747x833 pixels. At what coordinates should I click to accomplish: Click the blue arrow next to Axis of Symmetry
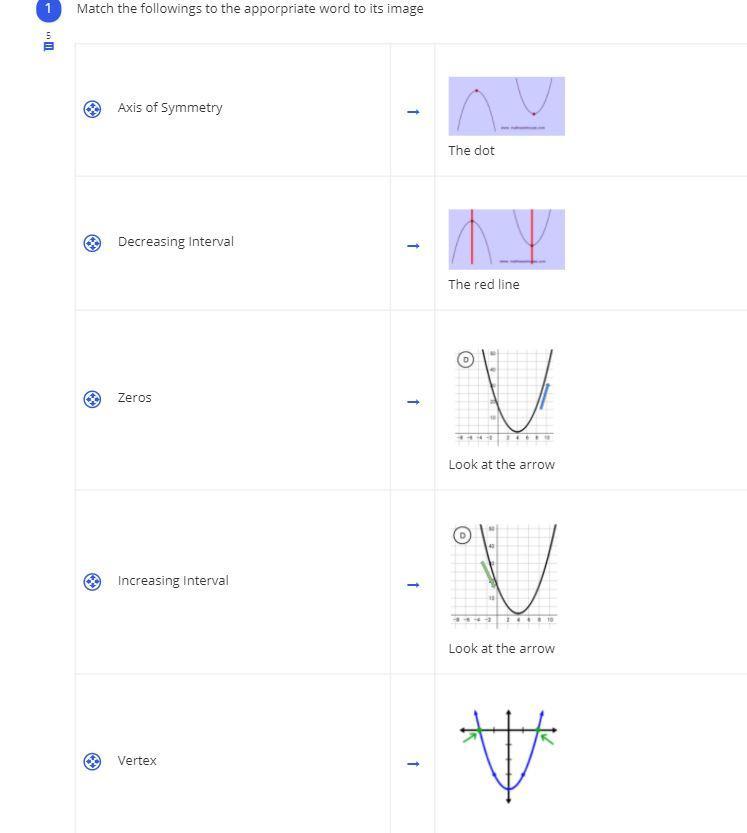(x=413, y=112)
